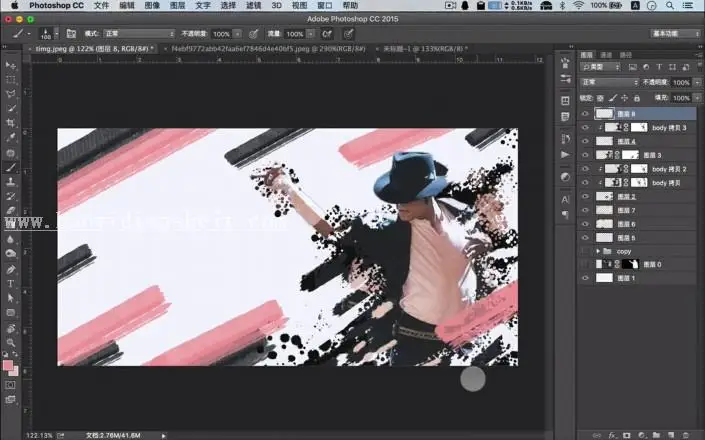Viewport: 705px width, 440px height.
Task: Select the Path Selection tool
Action: click(x=10, y=298)
